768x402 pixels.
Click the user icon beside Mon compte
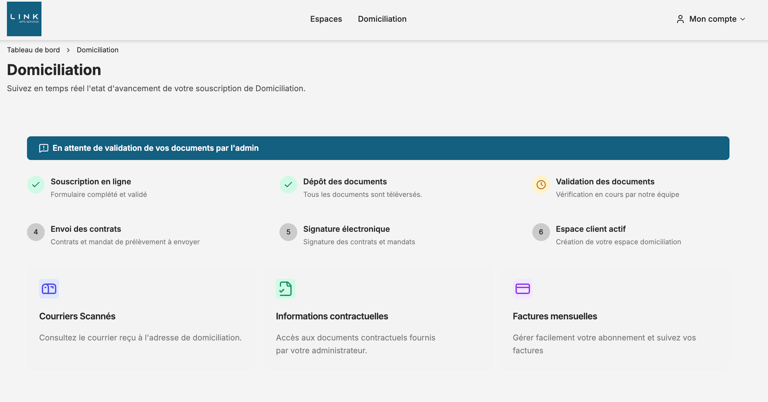[680, 19]
